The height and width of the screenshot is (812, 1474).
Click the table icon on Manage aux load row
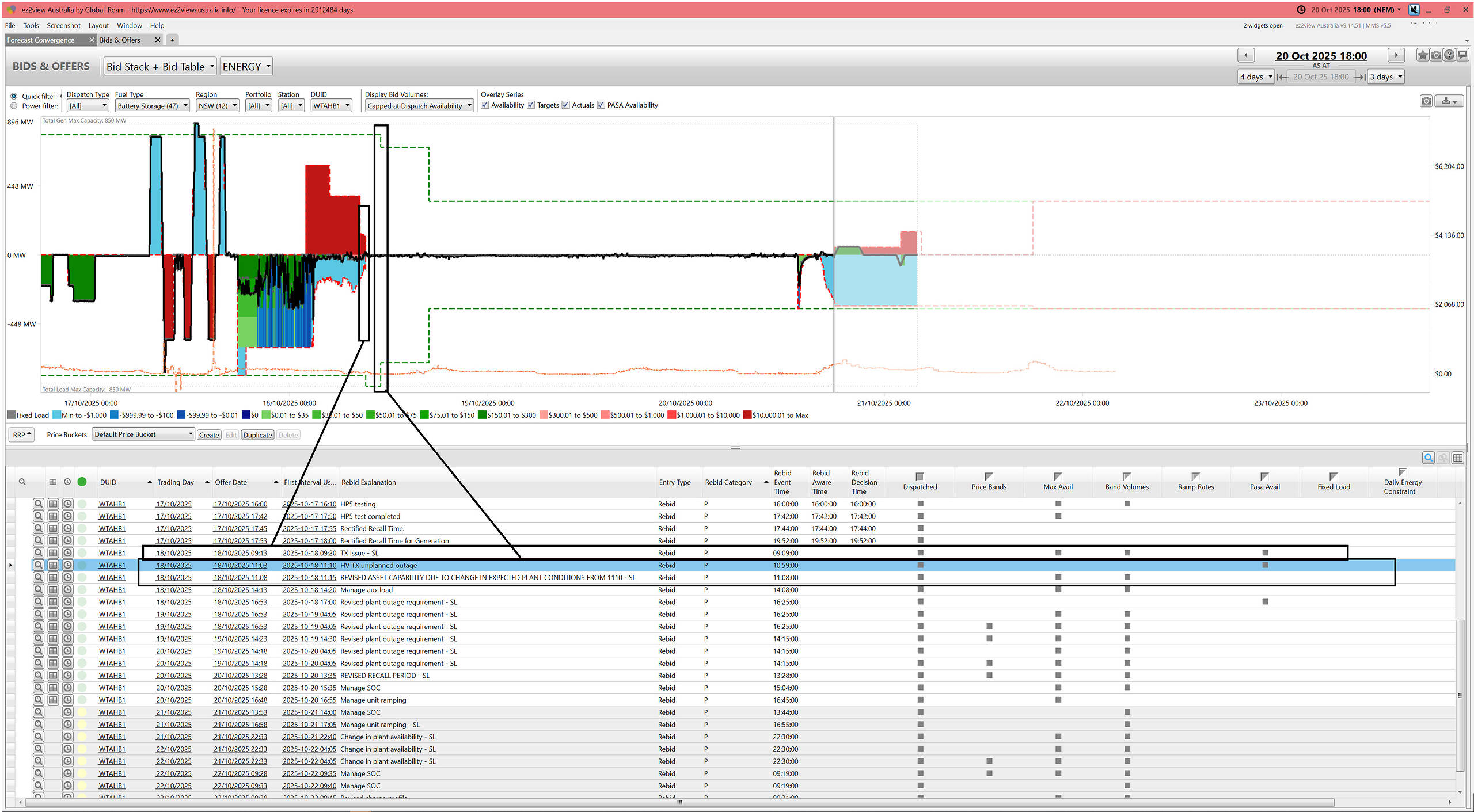click(x=53, y=590)
